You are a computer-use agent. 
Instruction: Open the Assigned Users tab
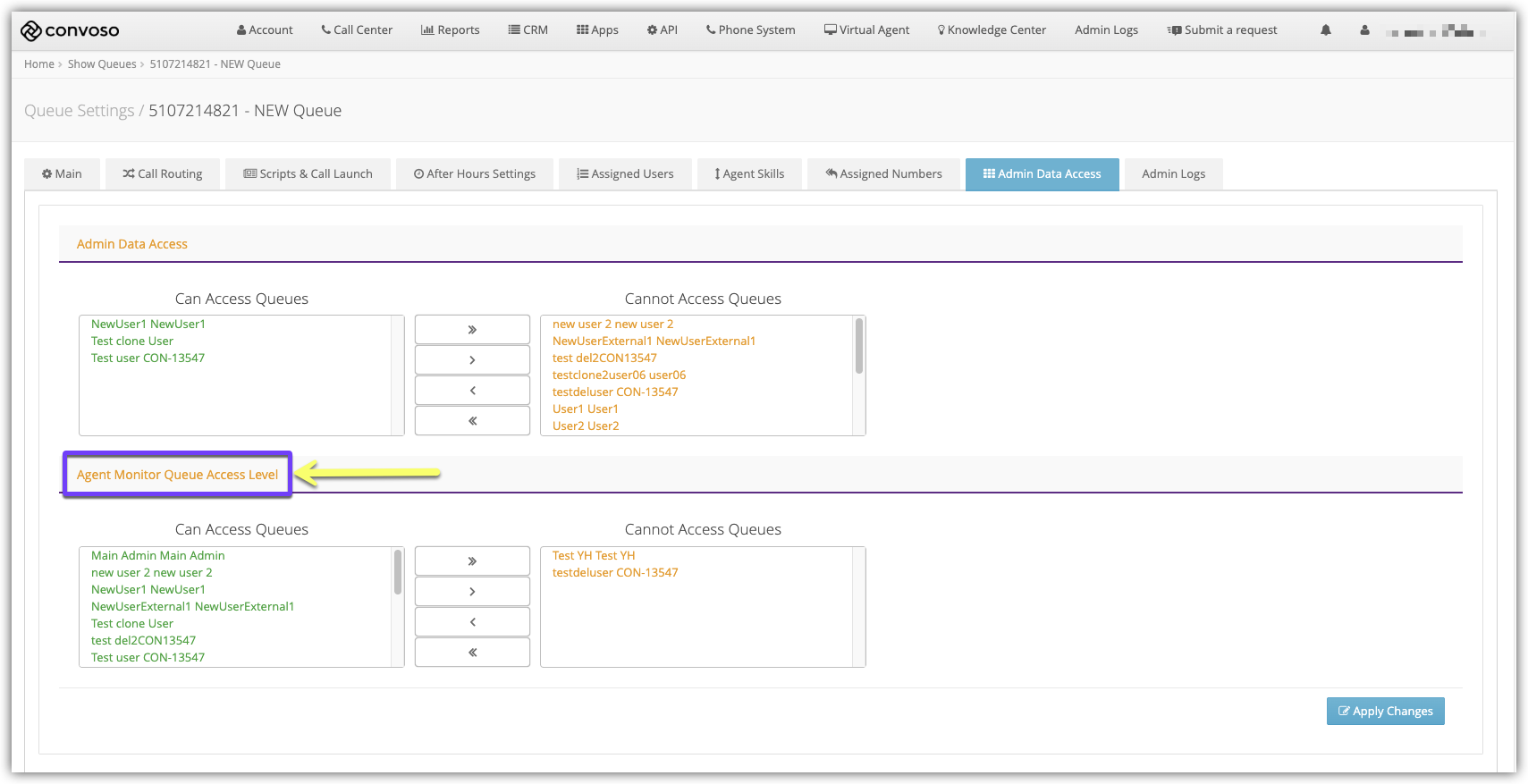point(625,174)
